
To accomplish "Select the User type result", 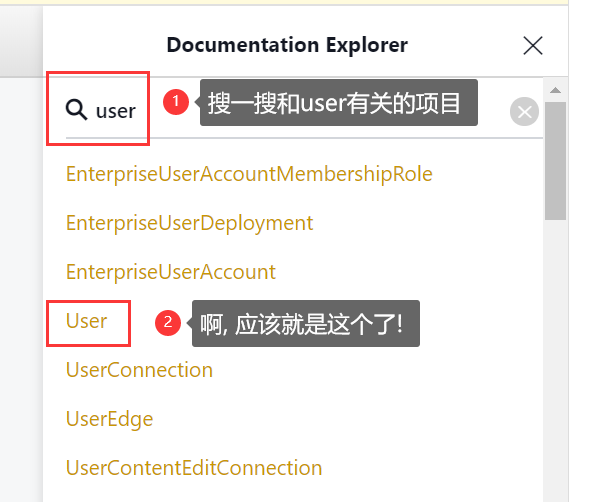I will [x=86, y=321].
